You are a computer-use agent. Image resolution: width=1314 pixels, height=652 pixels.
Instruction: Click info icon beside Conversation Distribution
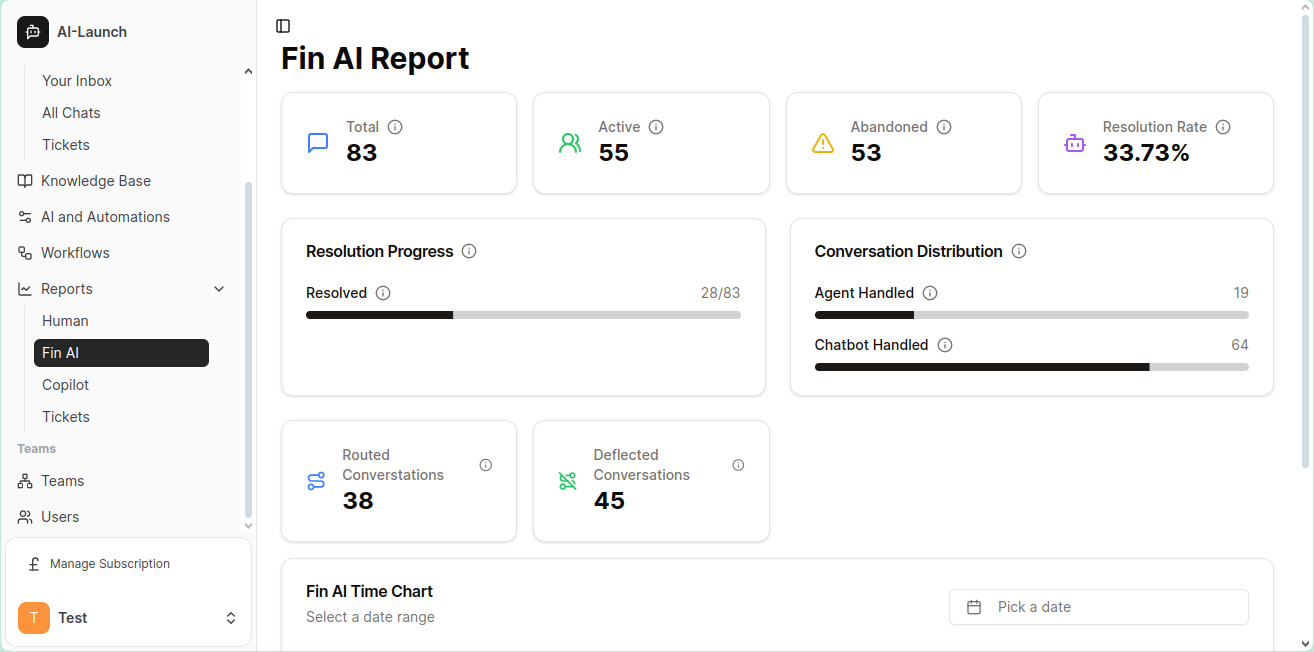click(1019, 251)
